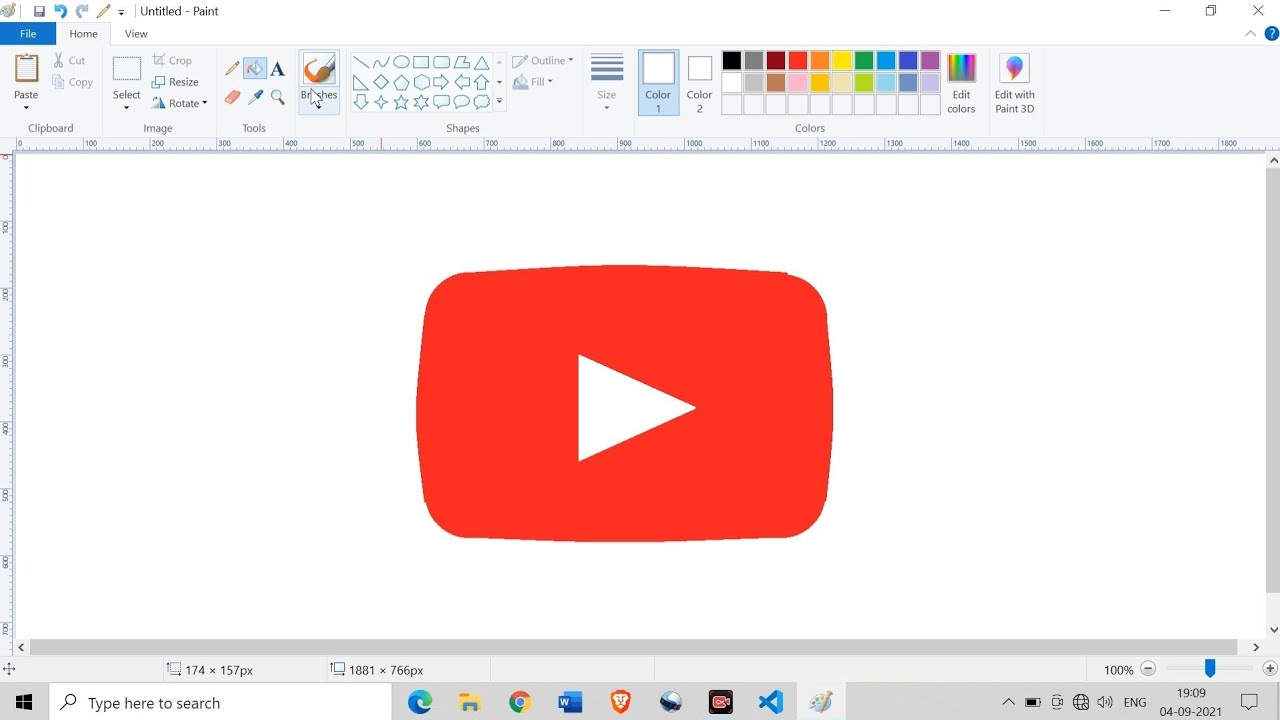The image size is (1280, 720).
Task: Pick the Color picker eyedropper tool
Action: click(255, 97)
